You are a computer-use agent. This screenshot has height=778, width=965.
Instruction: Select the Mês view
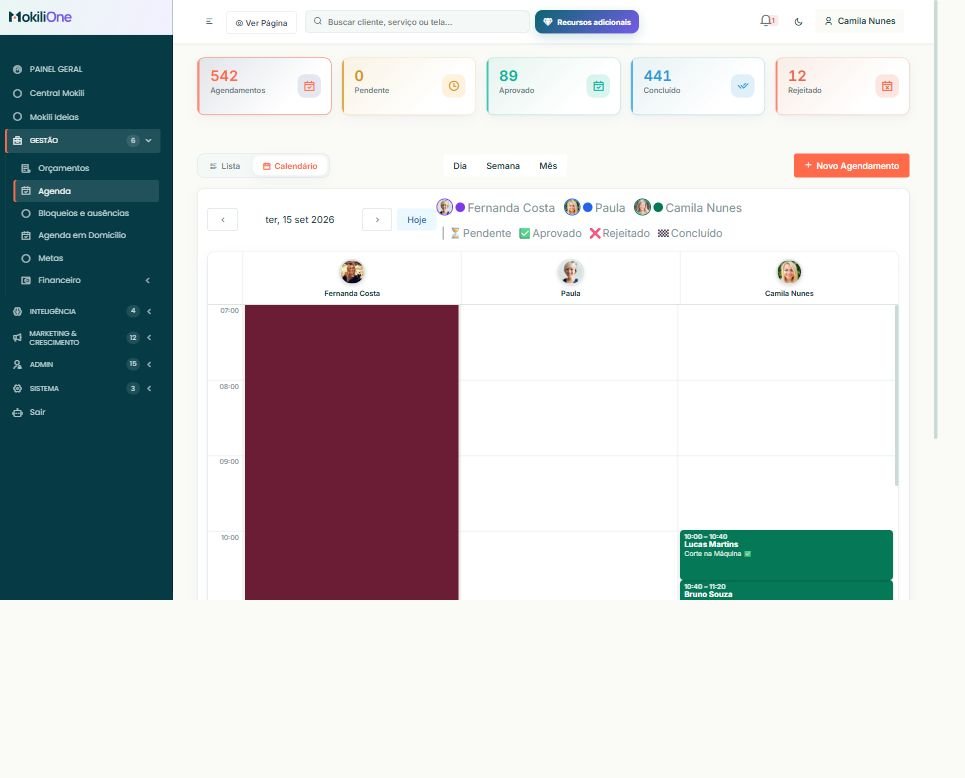tap(548, 166)
